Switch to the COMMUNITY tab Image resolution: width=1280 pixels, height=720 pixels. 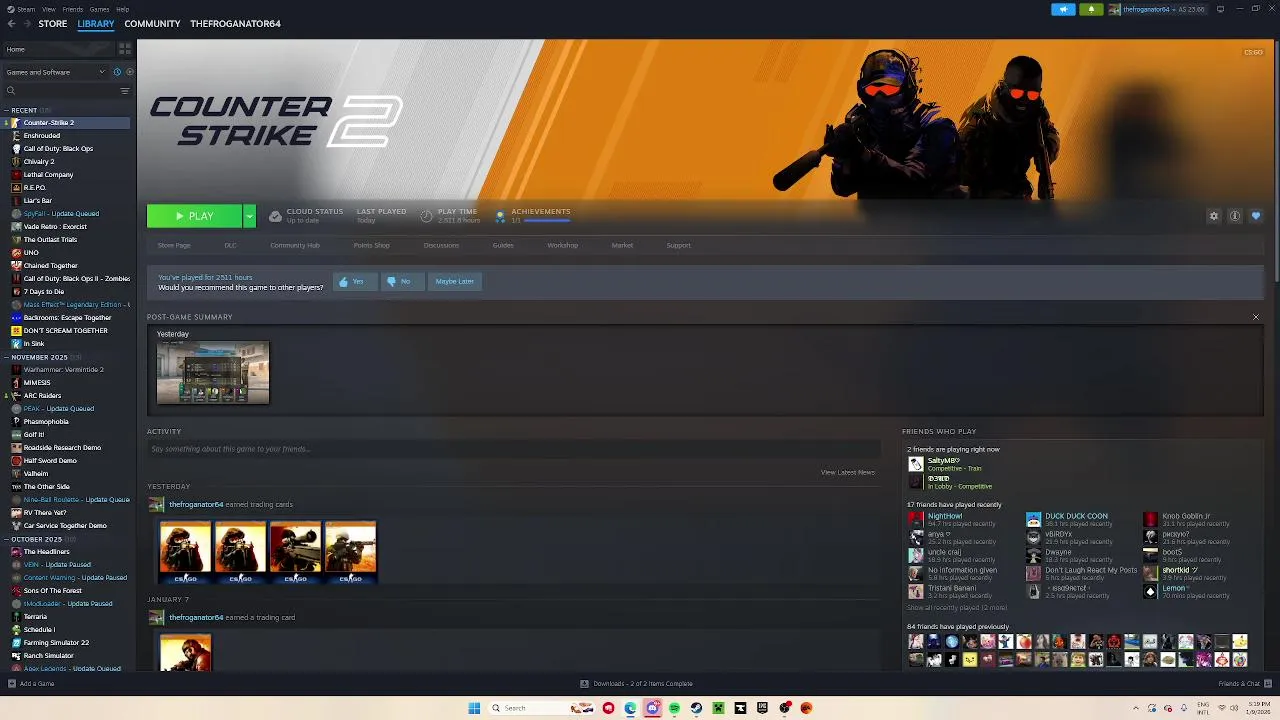(x=152, y=23)
